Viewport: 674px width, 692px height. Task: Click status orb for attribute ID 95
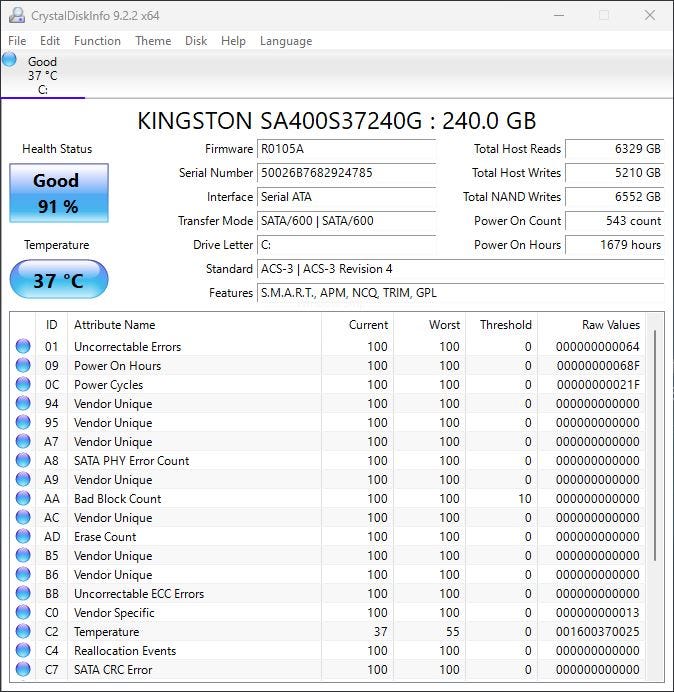tap(23, 422)
